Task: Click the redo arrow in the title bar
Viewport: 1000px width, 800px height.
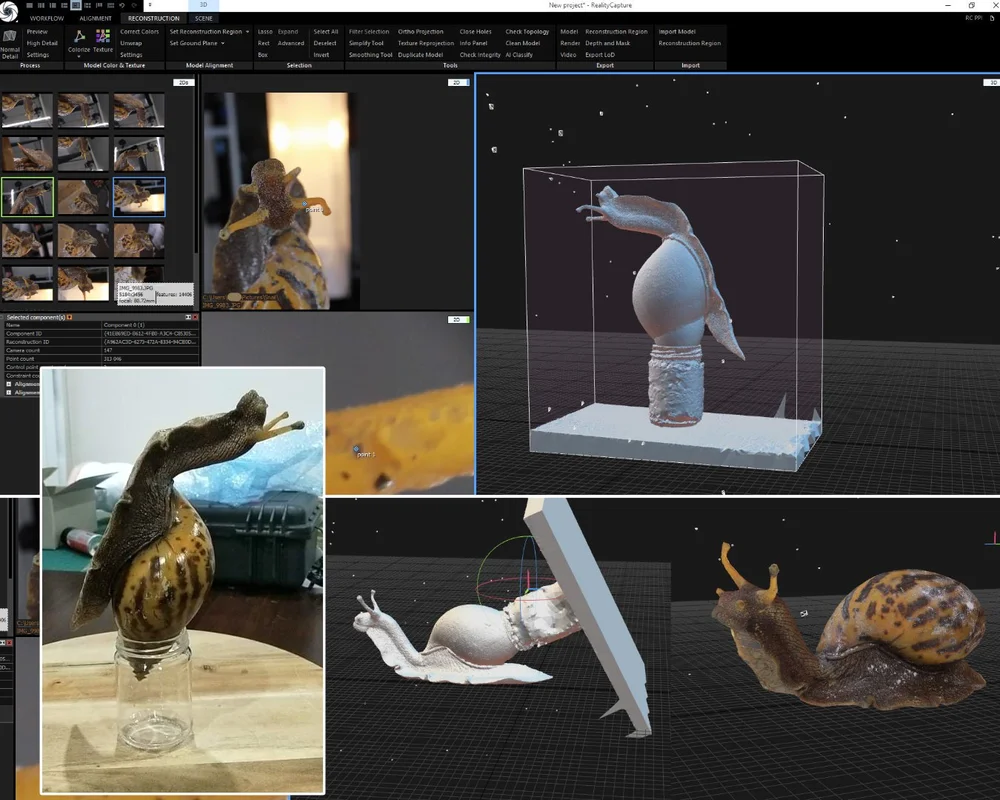Action: point(133,5)
